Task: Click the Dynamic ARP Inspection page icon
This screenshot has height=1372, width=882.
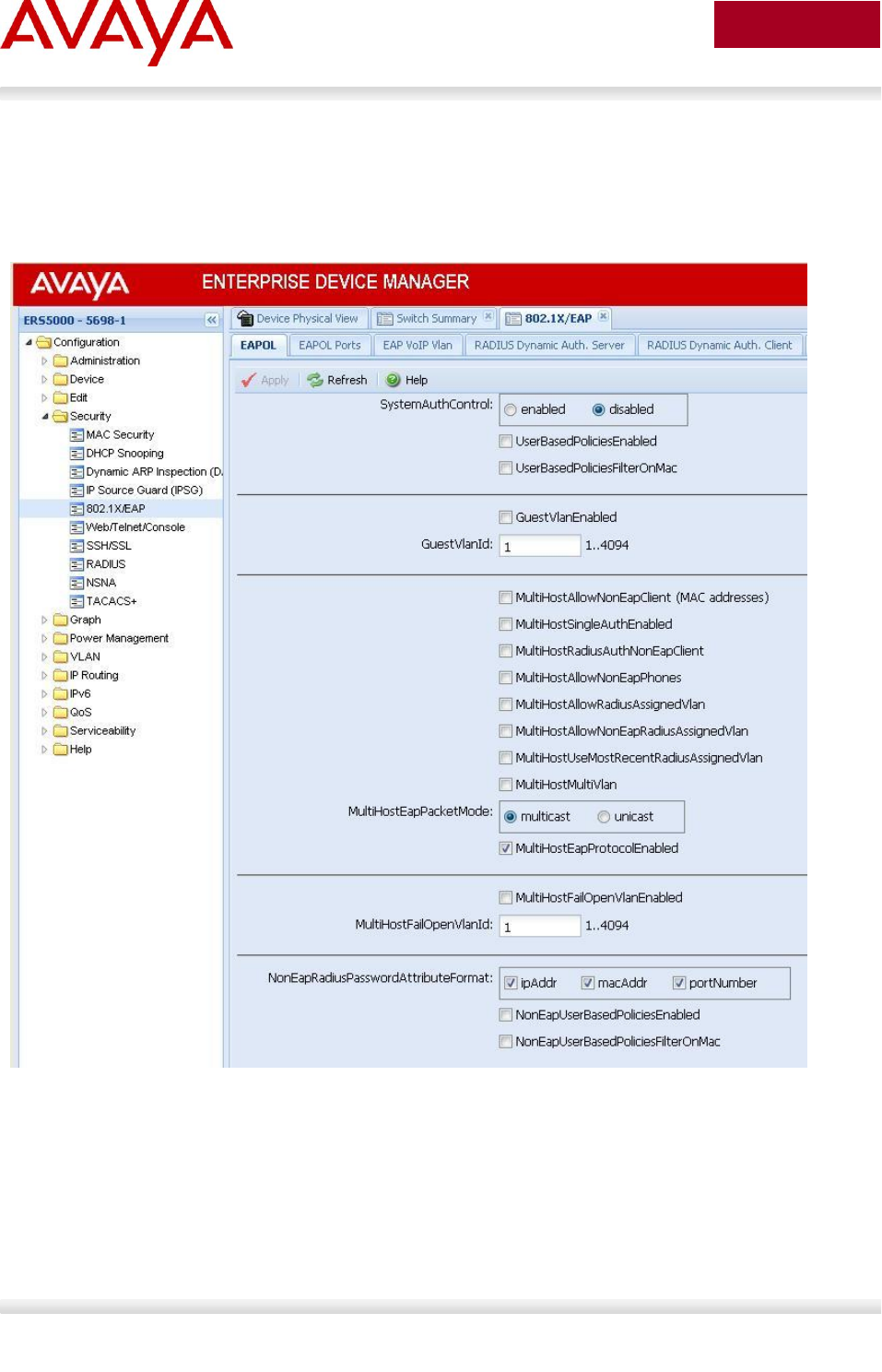Action: (x=77, y=472)
